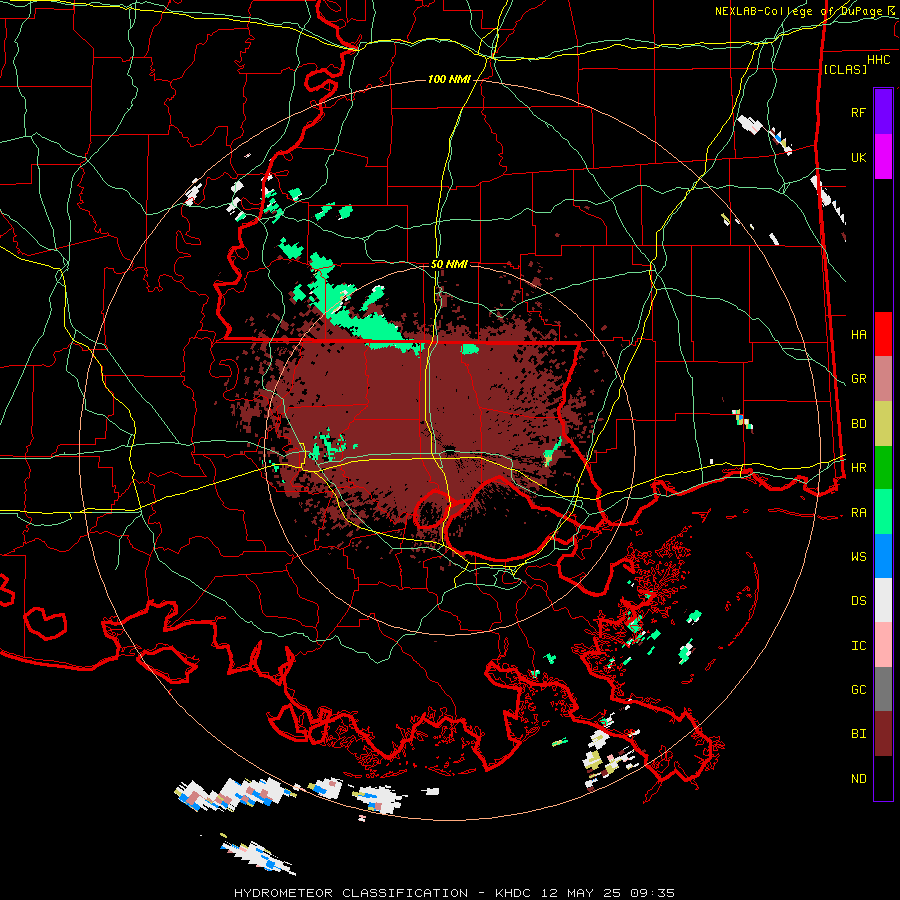Click the HR dark green legend swatch

click(x=883, y=468)
